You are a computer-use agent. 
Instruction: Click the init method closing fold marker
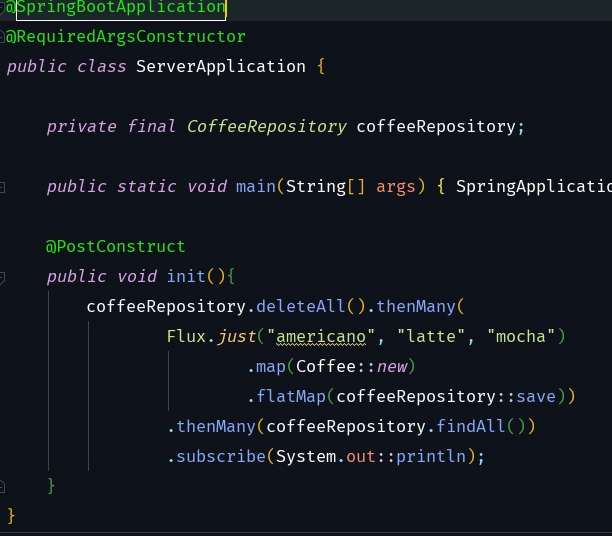pyautogui.click(x=2, y=486)
